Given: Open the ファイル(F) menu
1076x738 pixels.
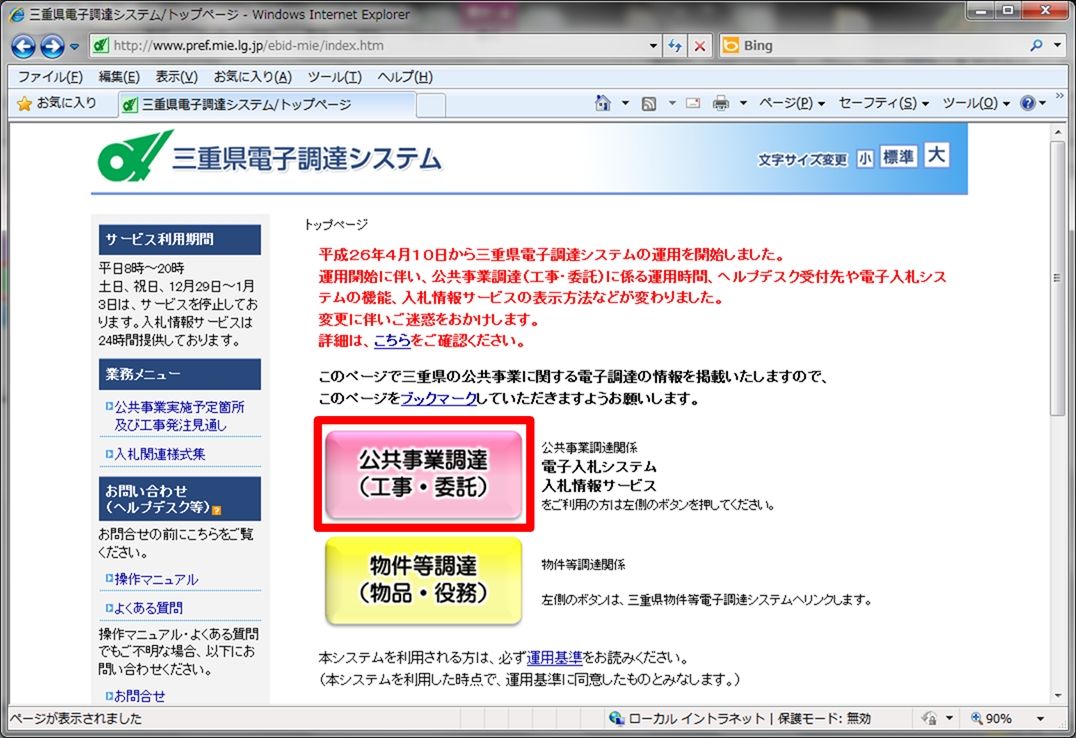Looking at the screenshot, I should 50,77.
